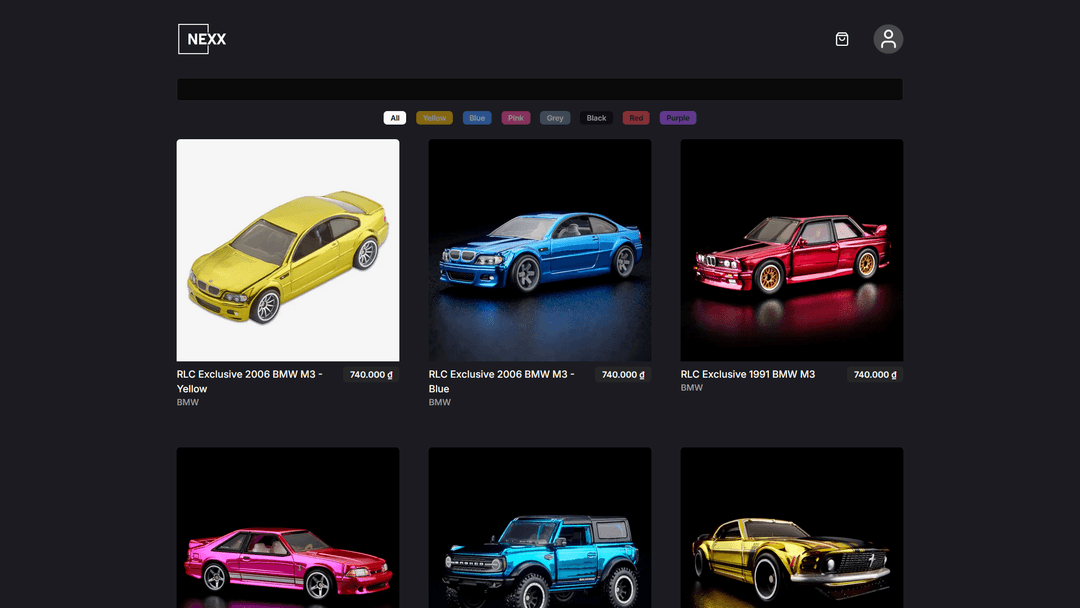
Task: Open 'RLC Exclusive 2006 BMW M3 - Blue' title
Action: [501, 381]
